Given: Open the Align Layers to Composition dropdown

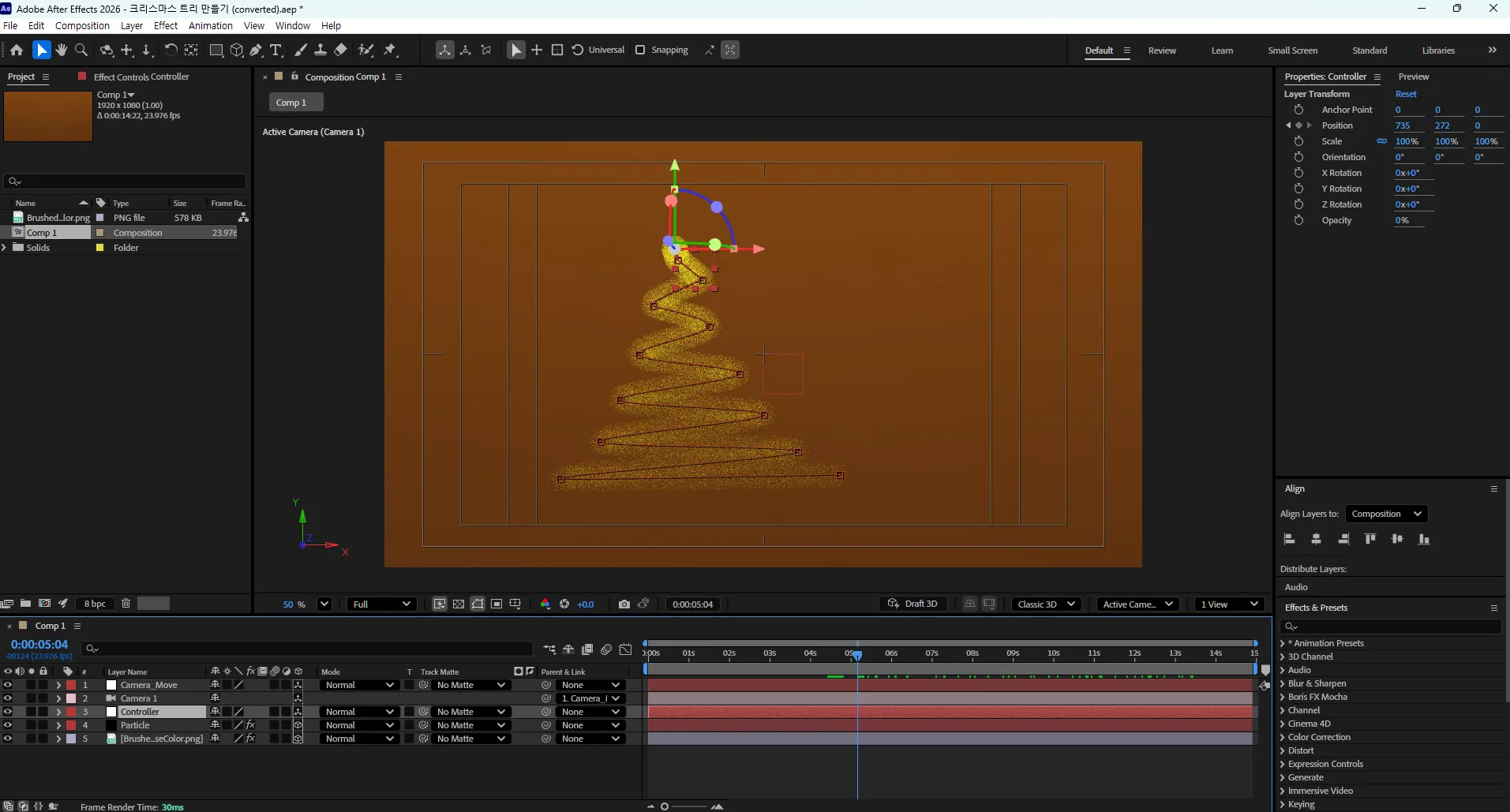Looking at the screenshot, I should click(1386, 514).
